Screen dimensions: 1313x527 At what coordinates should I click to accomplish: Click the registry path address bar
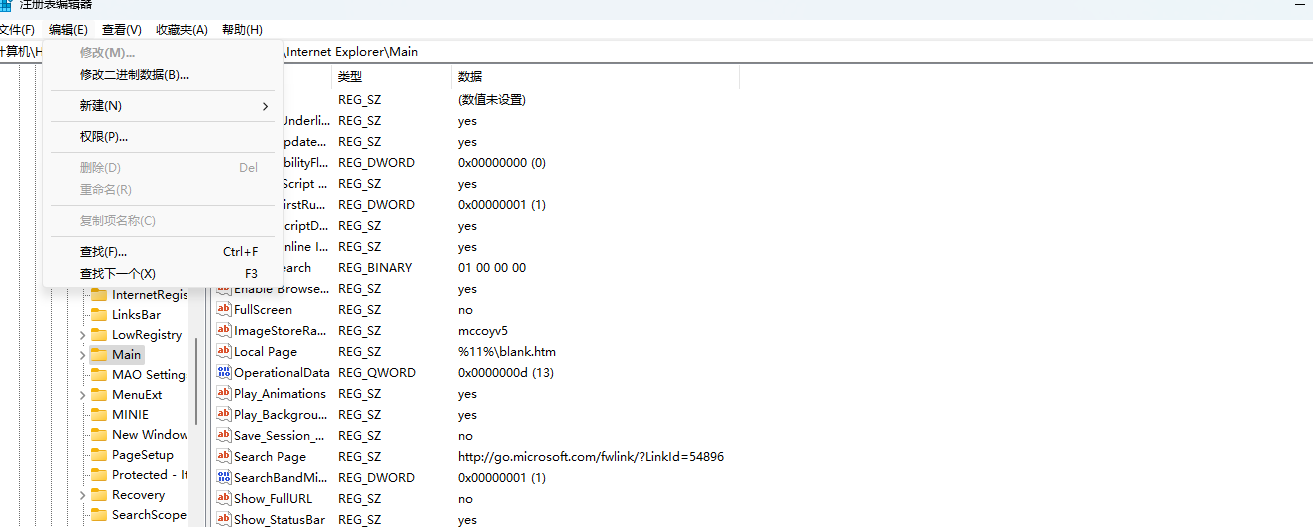656,52
